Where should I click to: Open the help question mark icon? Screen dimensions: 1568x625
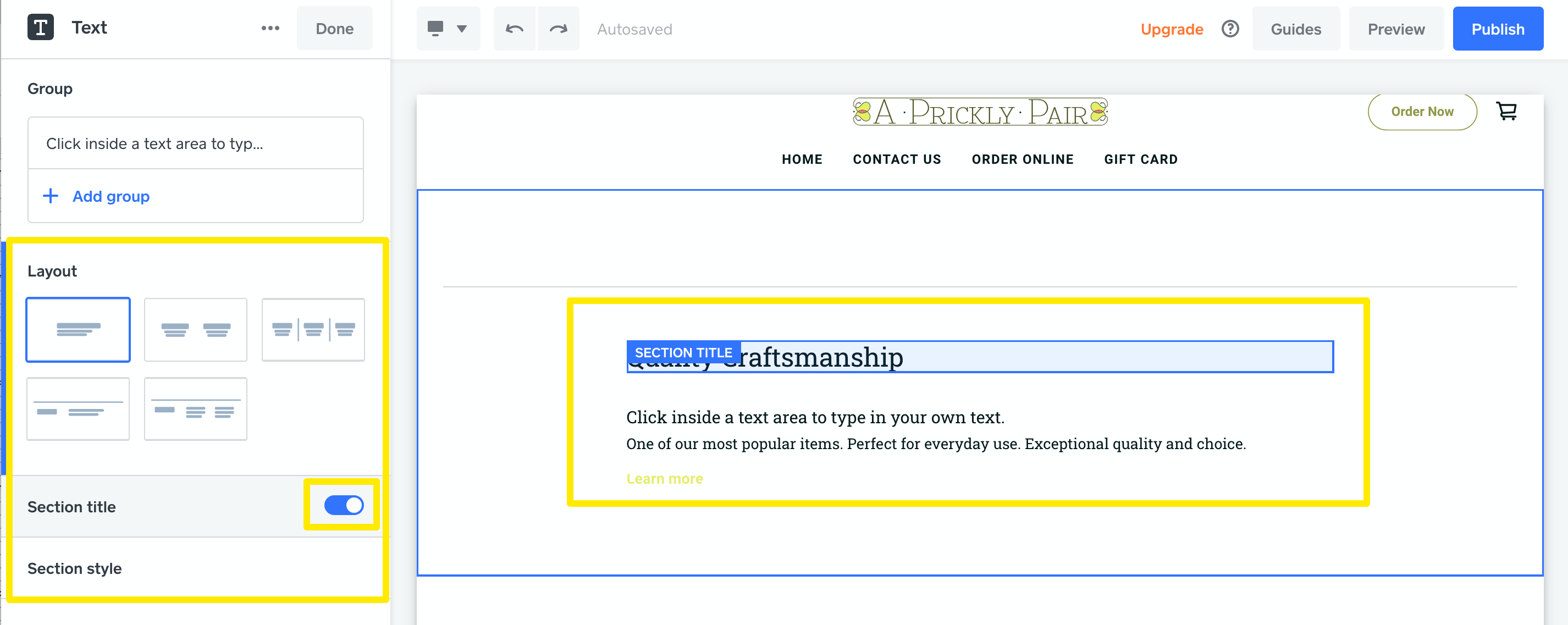1229,29
